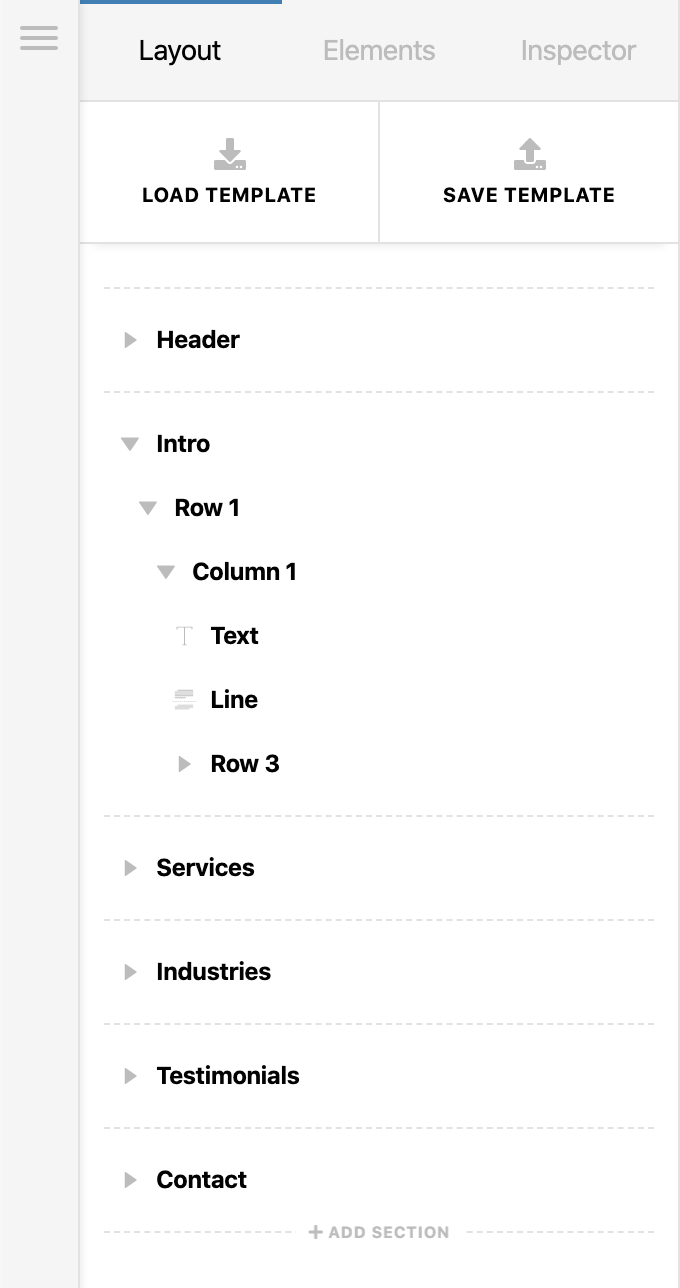Viewport: 680px width, 1288px height.
Task: Collapse the Intro section
Action: coord(130,444)
